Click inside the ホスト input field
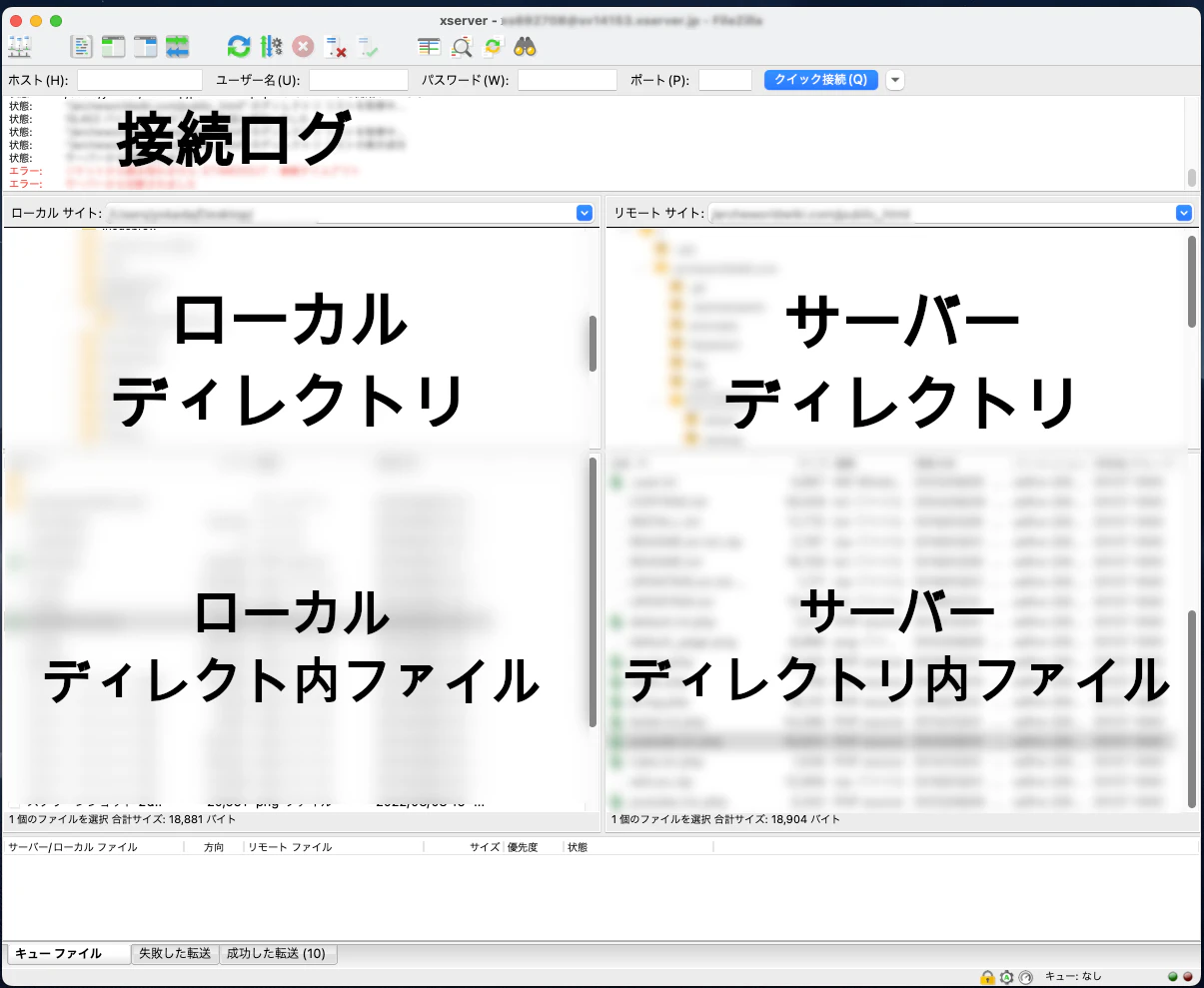This screenshot has height=988, width=1204. tap(140, 79)
